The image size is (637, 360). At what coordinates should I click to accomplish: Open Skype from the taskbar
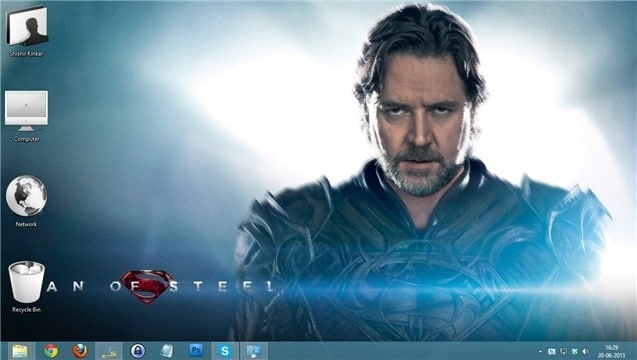click(225, 351)
